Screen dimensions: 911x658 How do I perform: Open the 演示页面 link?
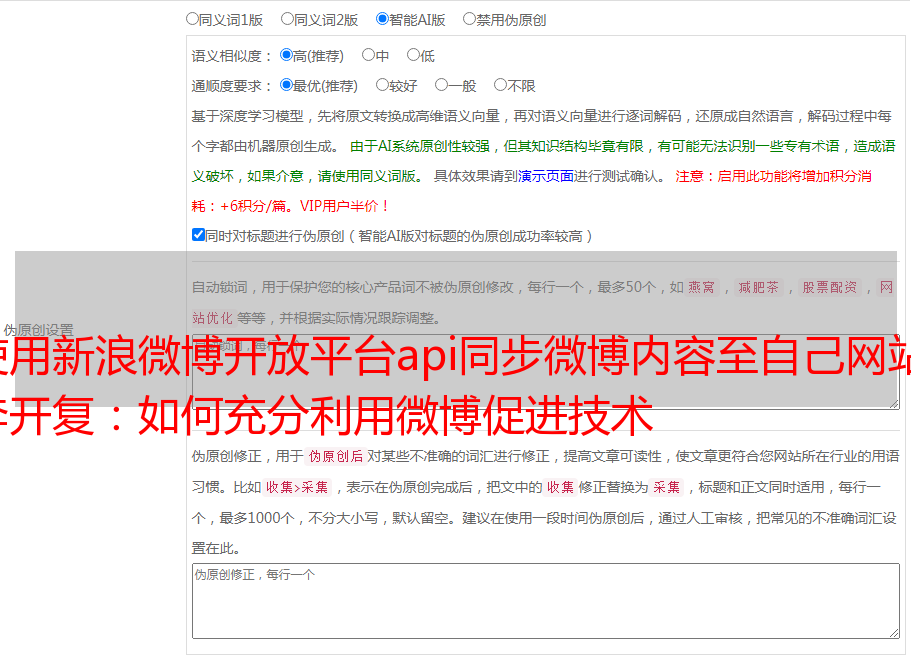click(x=545, y=177)
